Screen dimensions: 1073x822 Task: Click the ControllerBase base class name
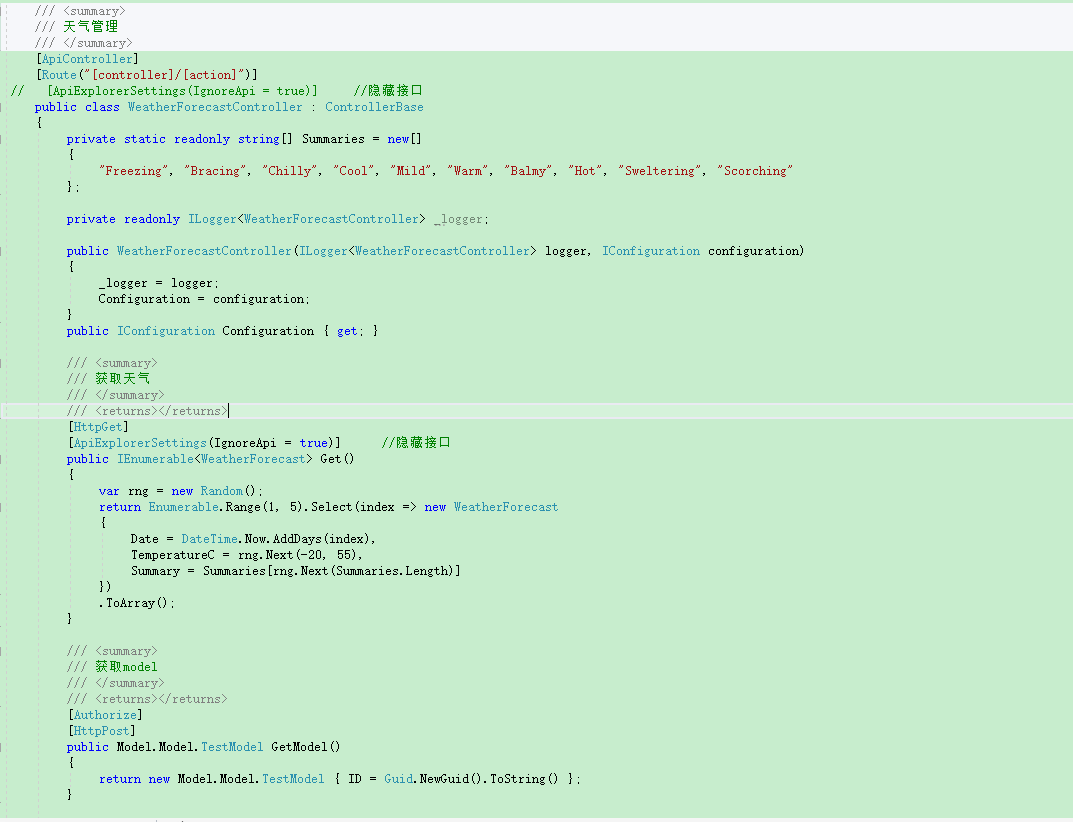tap(374, 107)
